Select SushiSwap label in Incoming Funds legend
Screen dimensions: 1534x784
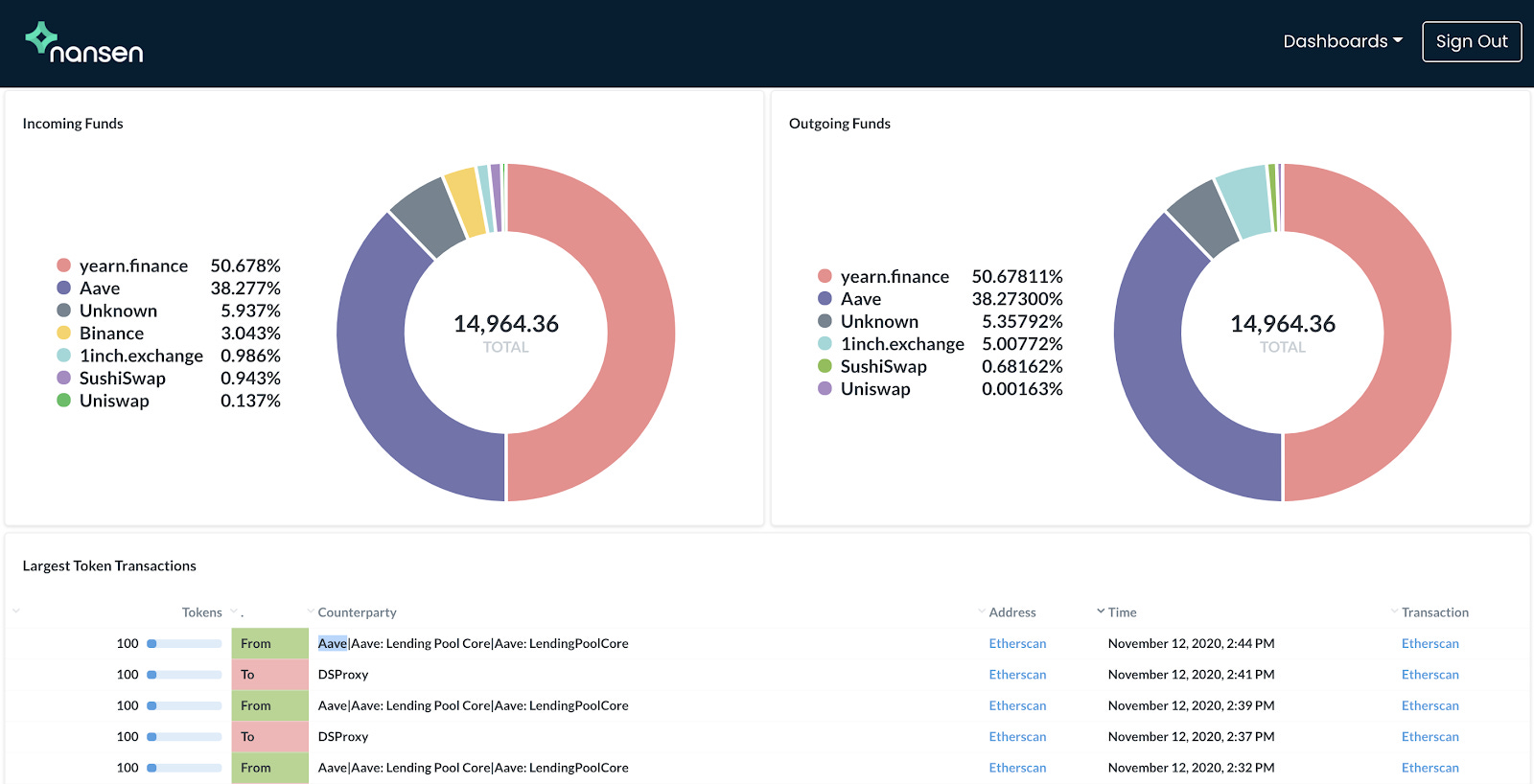(123, 379)
